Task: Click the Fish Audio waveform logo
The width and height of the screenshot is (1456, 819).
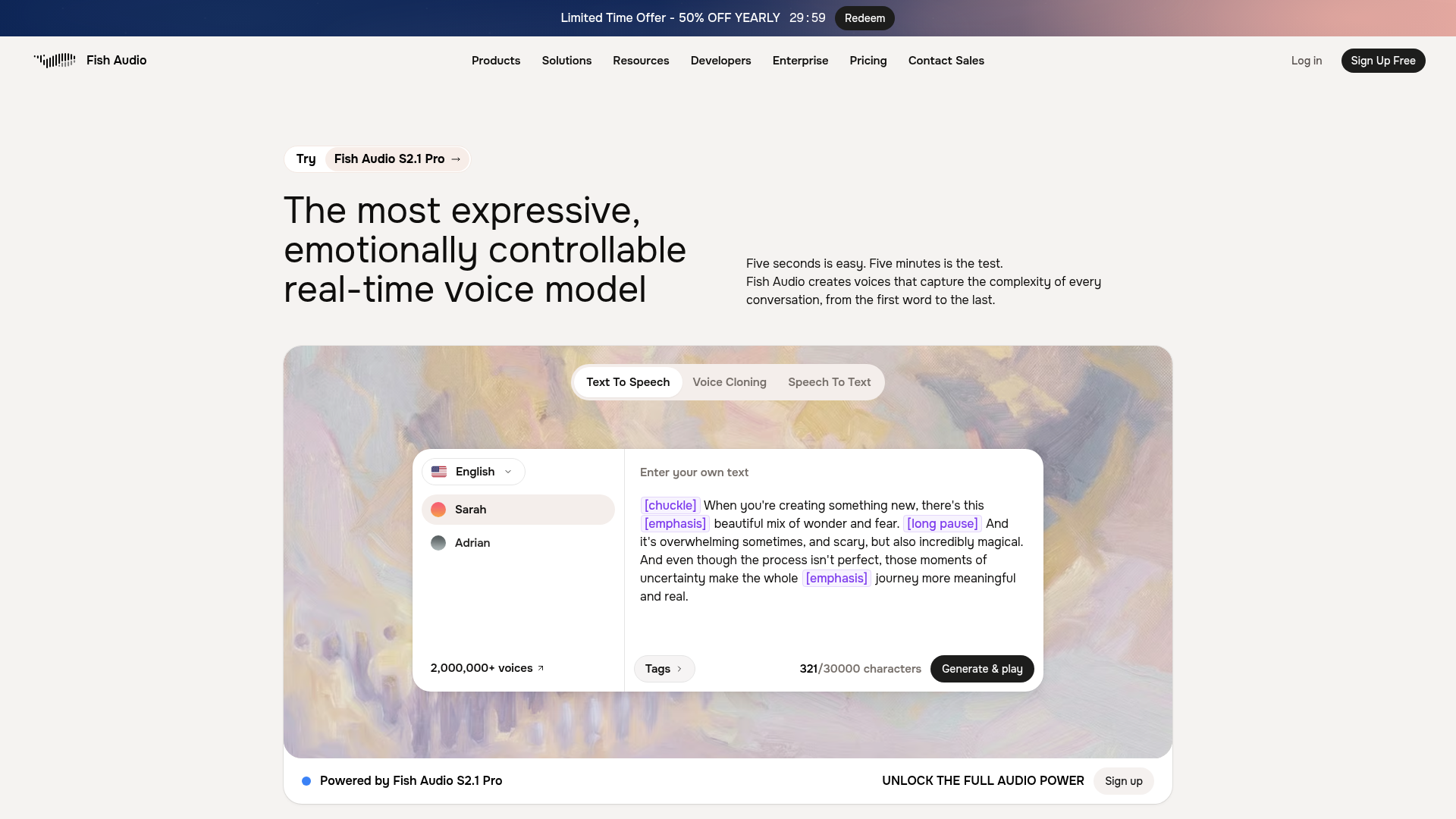Action: click(x=55, y=61)
